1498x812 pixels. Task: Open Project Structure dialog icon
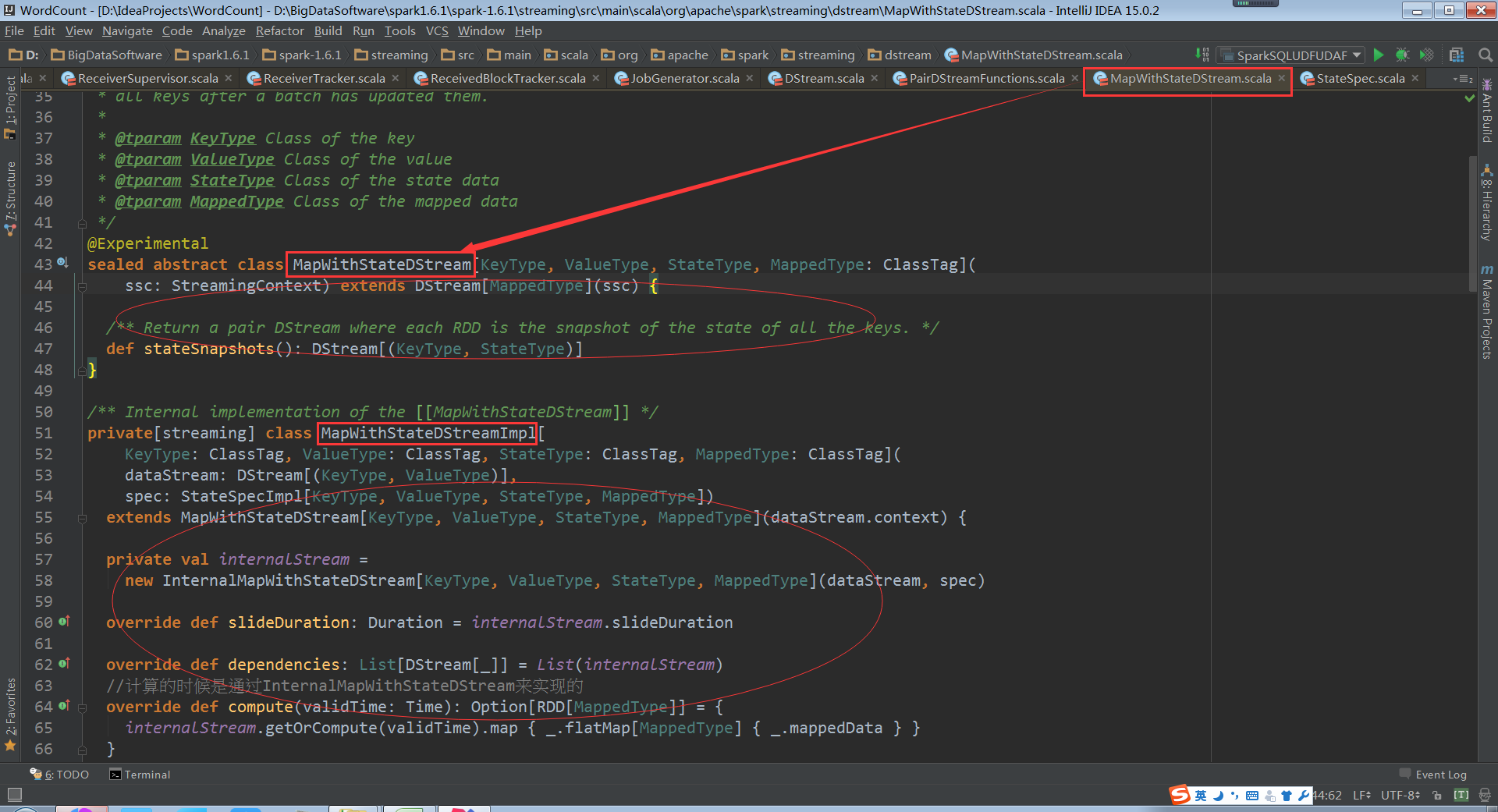[1457, 55]
